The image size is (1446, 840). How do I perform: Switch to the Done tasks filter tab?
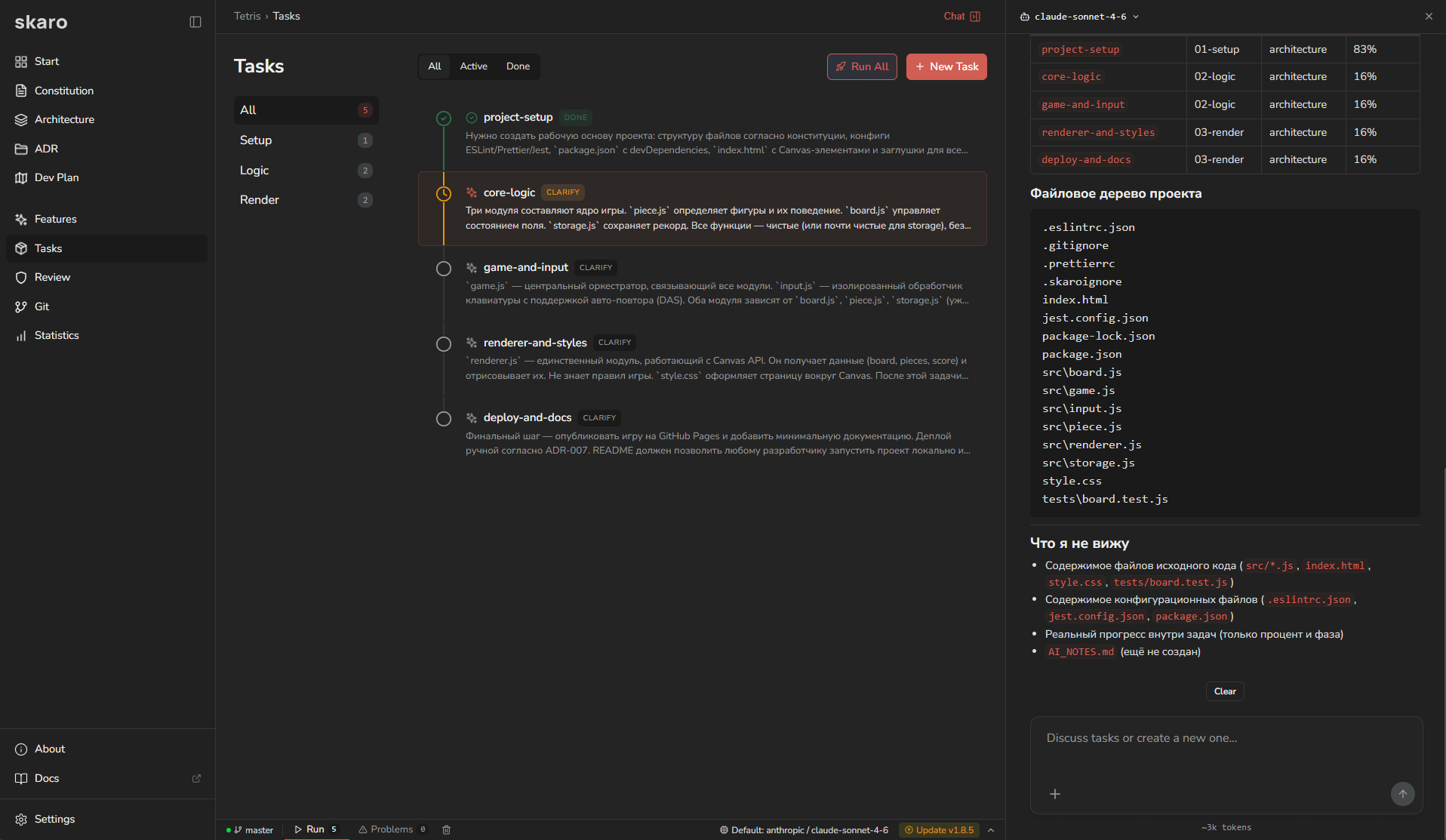518,66
